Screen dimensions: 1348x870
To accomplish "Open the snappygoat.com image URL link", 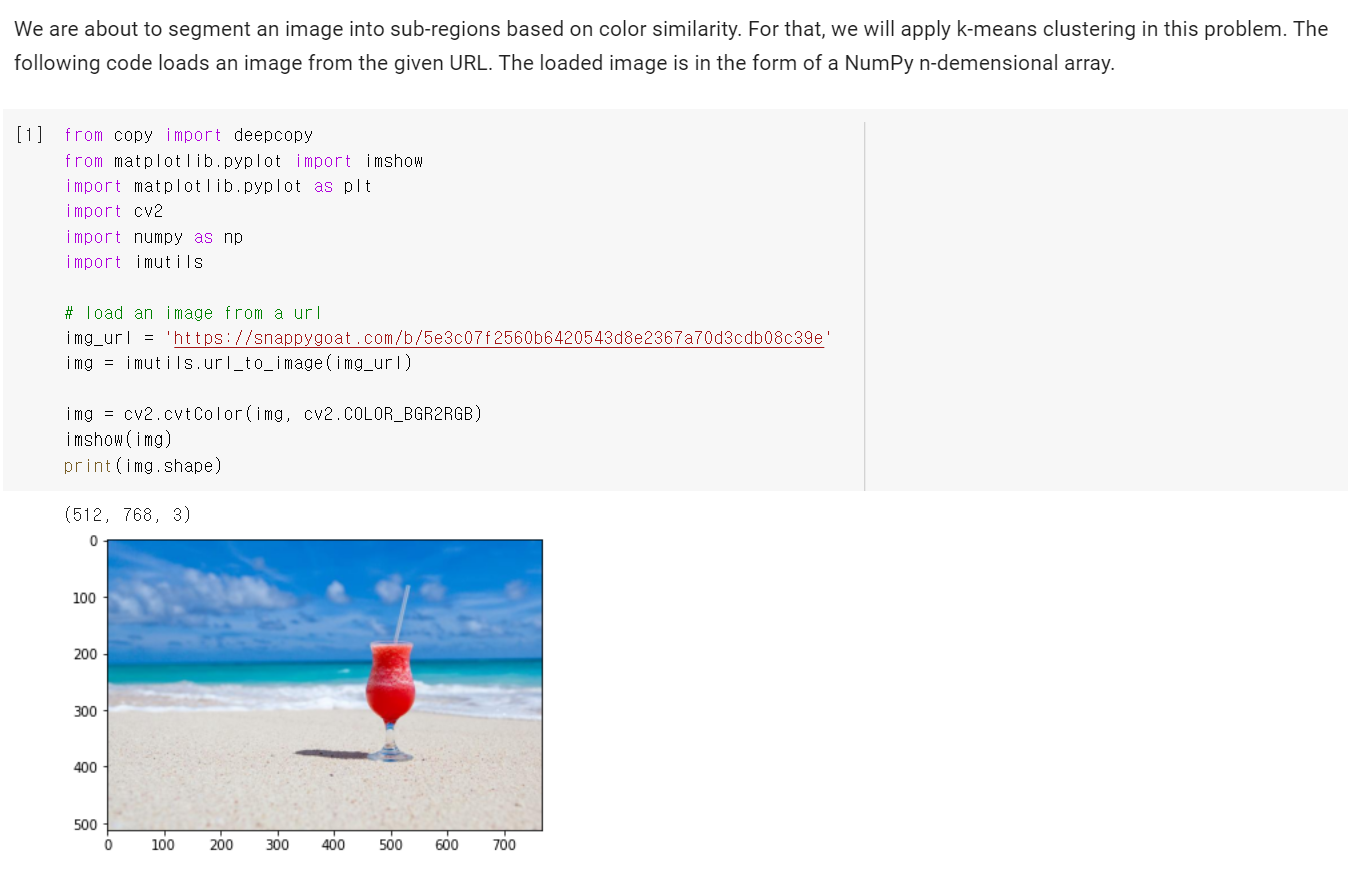I will coord(499,338).
